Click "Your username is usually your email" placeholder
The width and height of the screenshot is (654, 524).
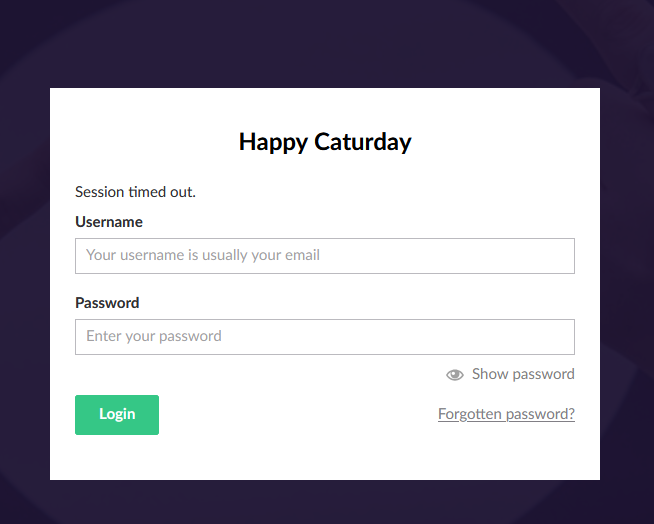pos(203,256)
